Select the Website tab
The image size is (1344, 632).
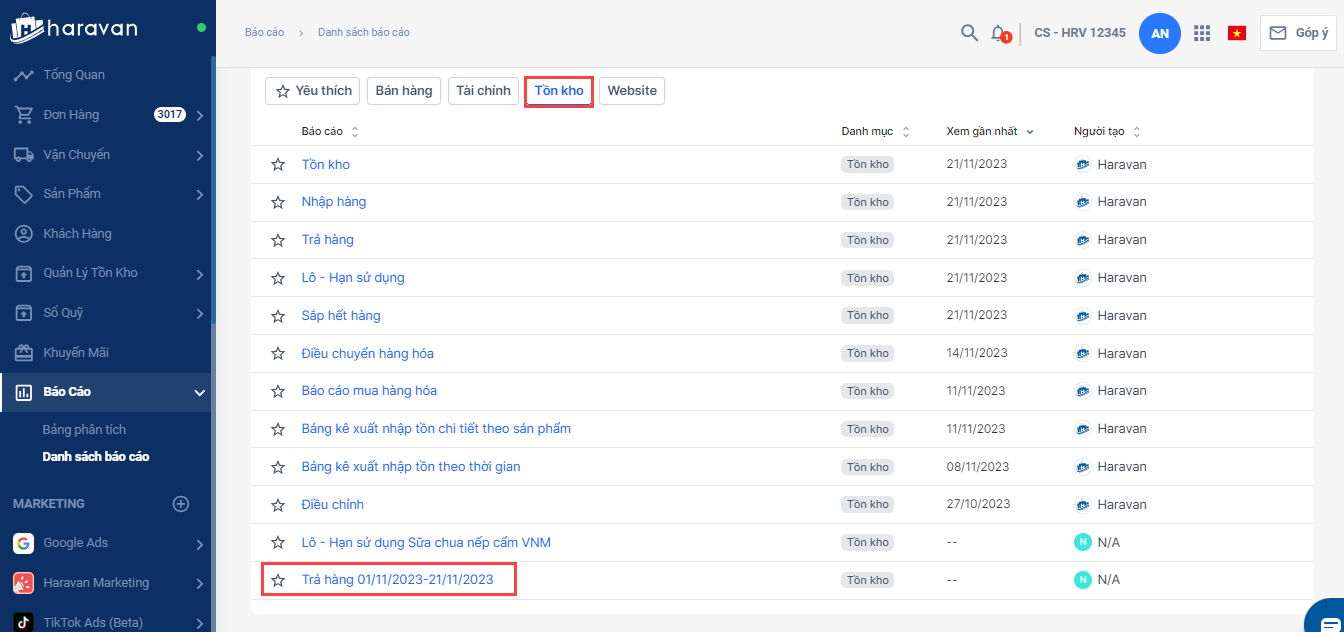click(x=632, y=91)
